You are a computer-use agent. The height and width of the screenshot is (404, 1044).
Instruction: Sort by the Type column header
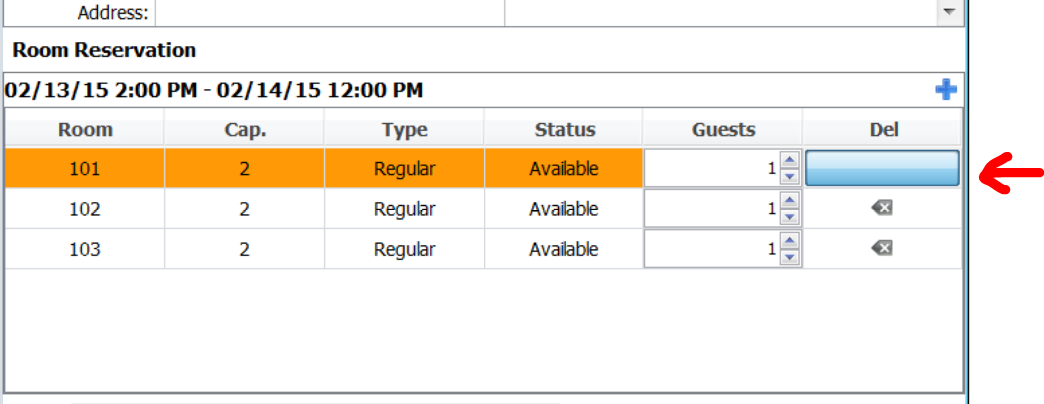(404, 129)
